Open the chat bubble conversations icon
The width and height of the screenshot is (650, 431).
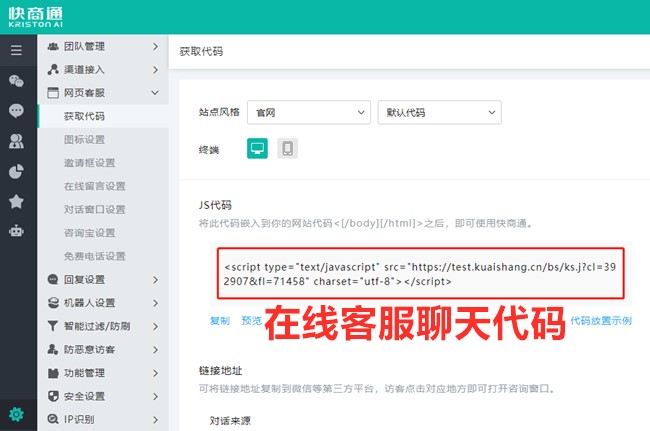coord(16,110)
